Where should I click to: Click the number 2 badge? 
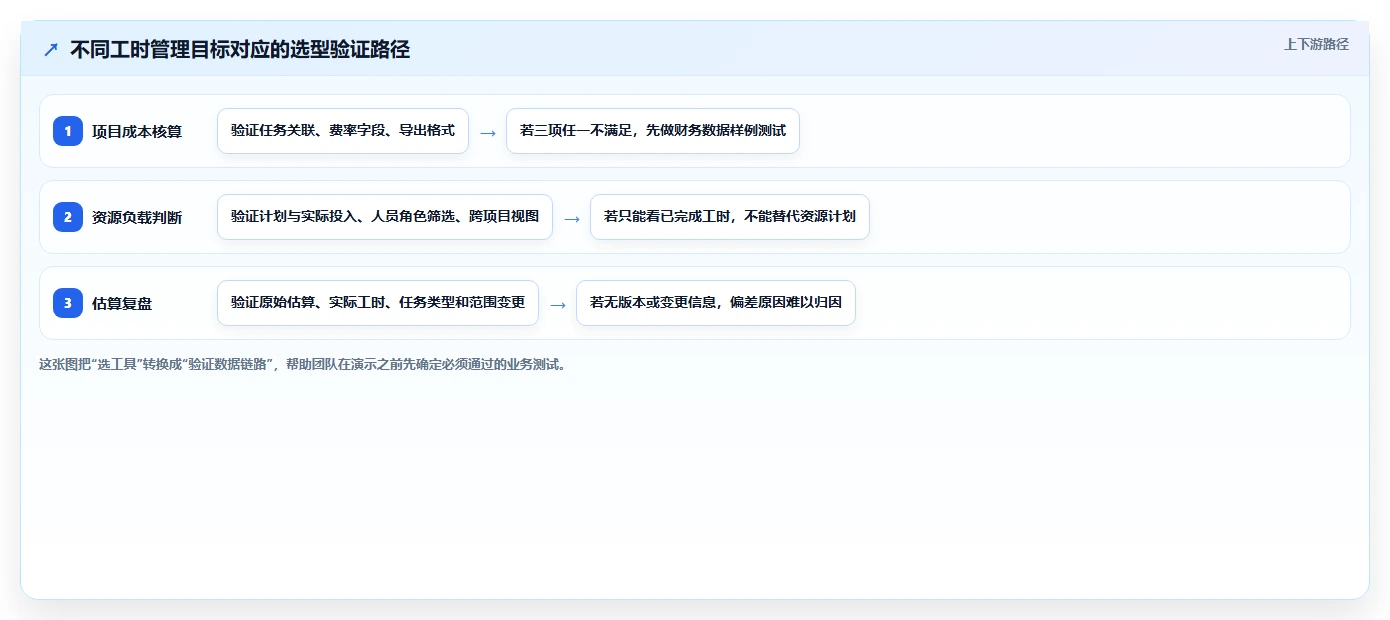coord(68,217)
